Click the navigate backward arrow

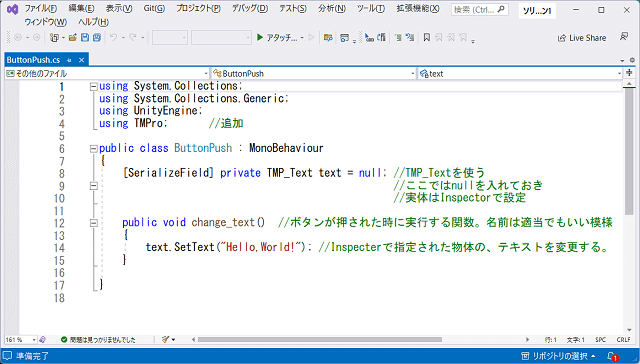pos(18,38)
